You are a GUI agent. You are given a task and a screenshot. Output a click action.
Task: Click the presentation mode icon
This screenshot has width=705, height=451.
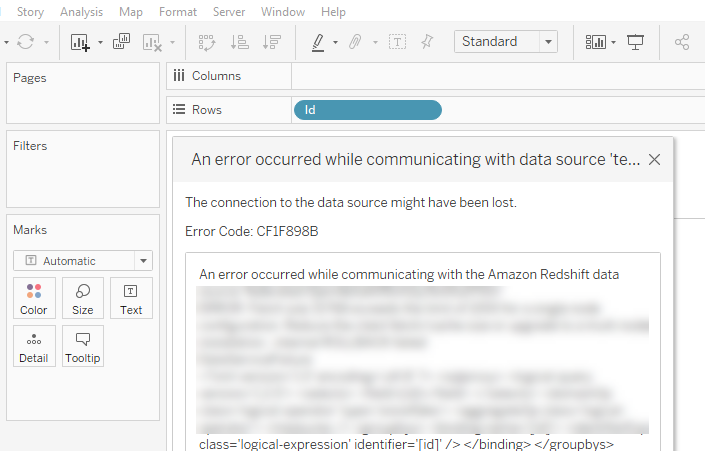click(635, 42)
